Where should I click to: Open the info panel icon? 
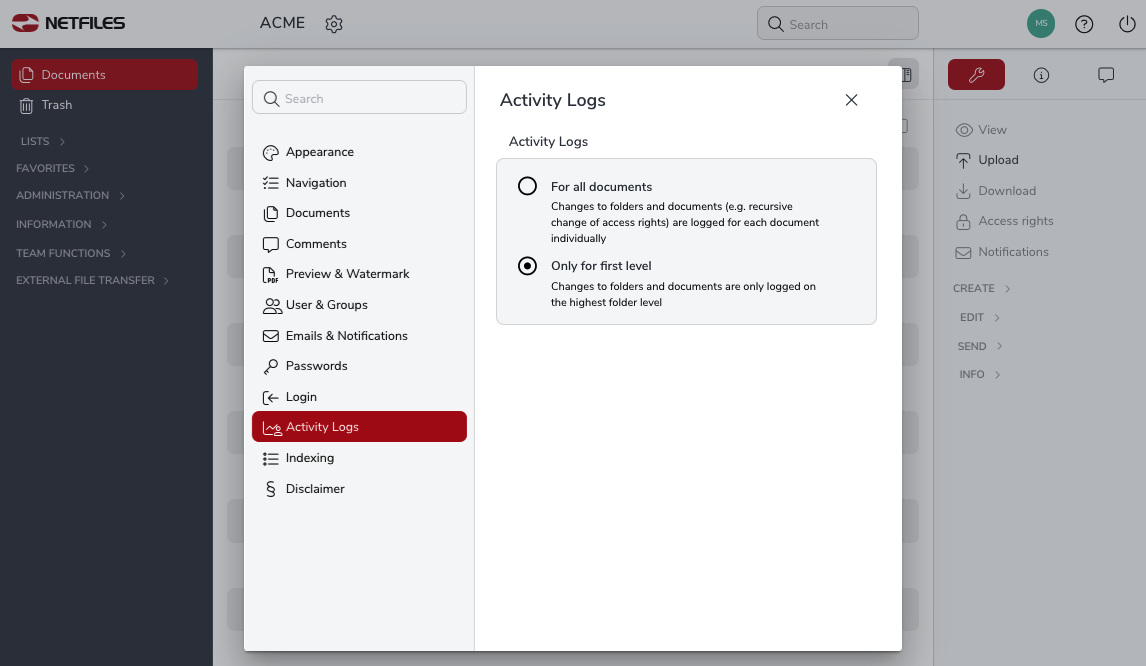(1041, 75)
